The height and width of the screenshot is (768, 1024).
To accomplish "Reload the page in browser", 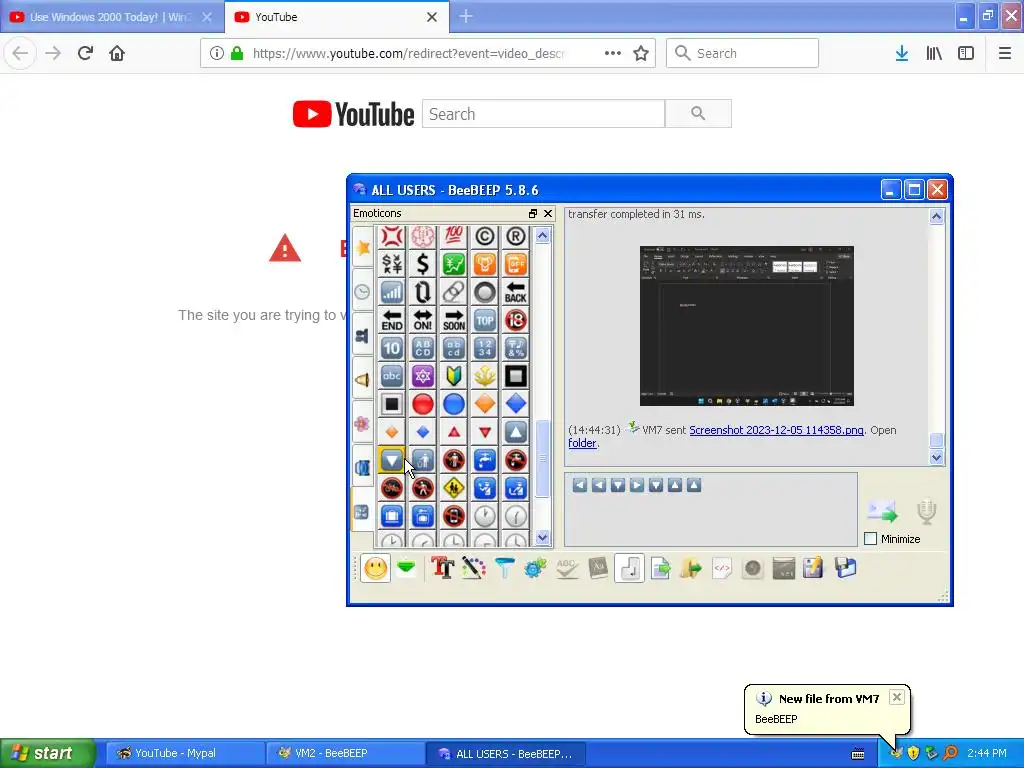I will 85,53.
